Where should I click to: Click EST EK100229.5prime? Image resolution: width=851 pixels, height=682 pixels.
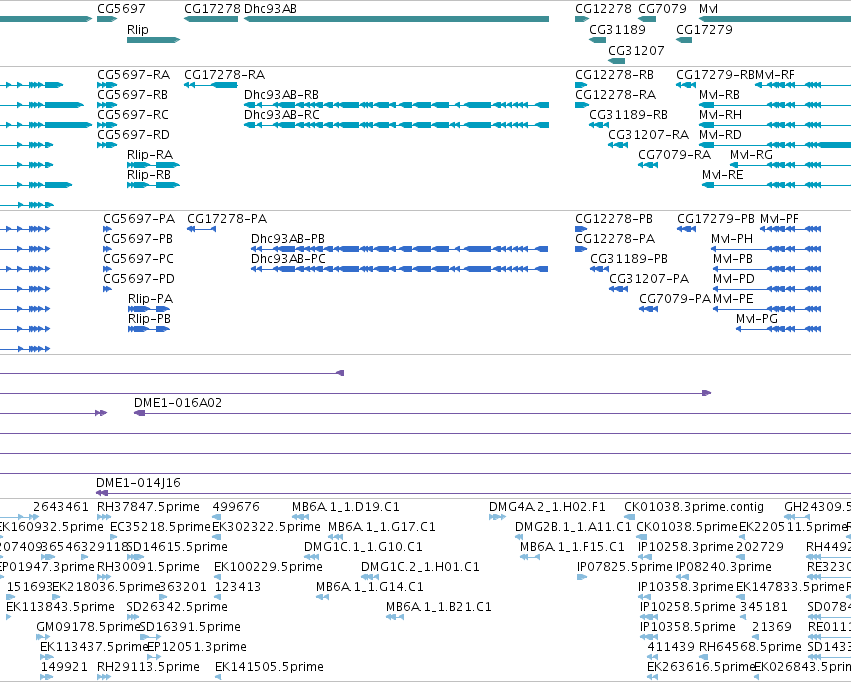pos(218,577)
